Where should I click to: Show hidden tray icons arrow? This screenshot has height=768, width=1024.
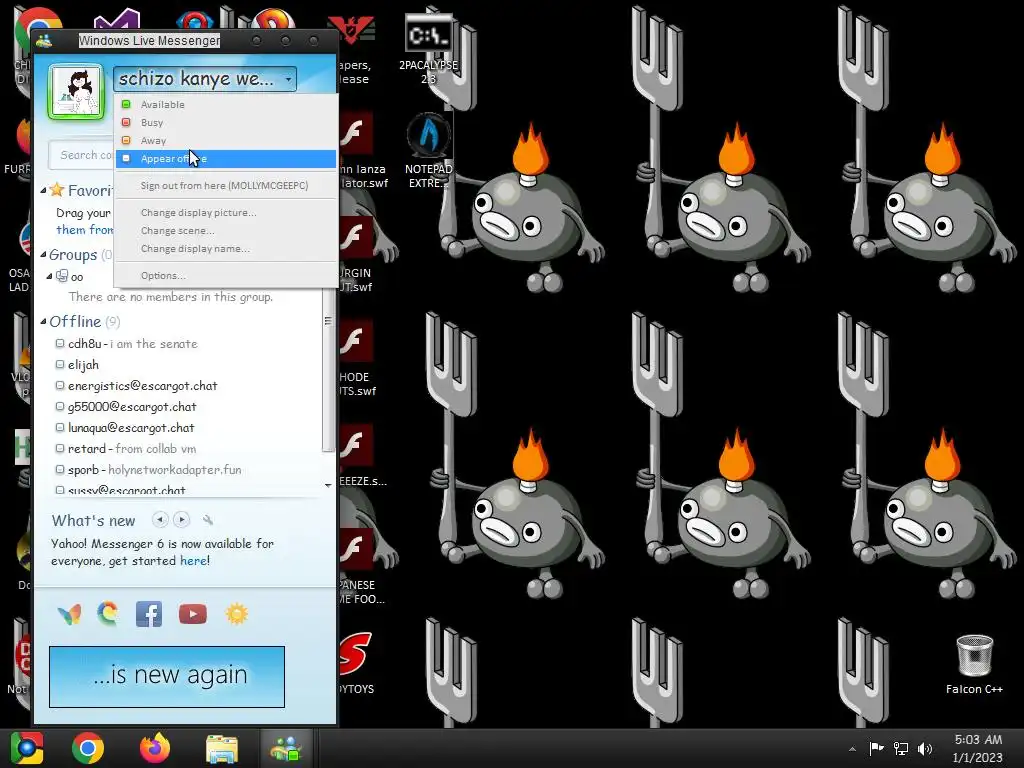(x=852, y=749)
